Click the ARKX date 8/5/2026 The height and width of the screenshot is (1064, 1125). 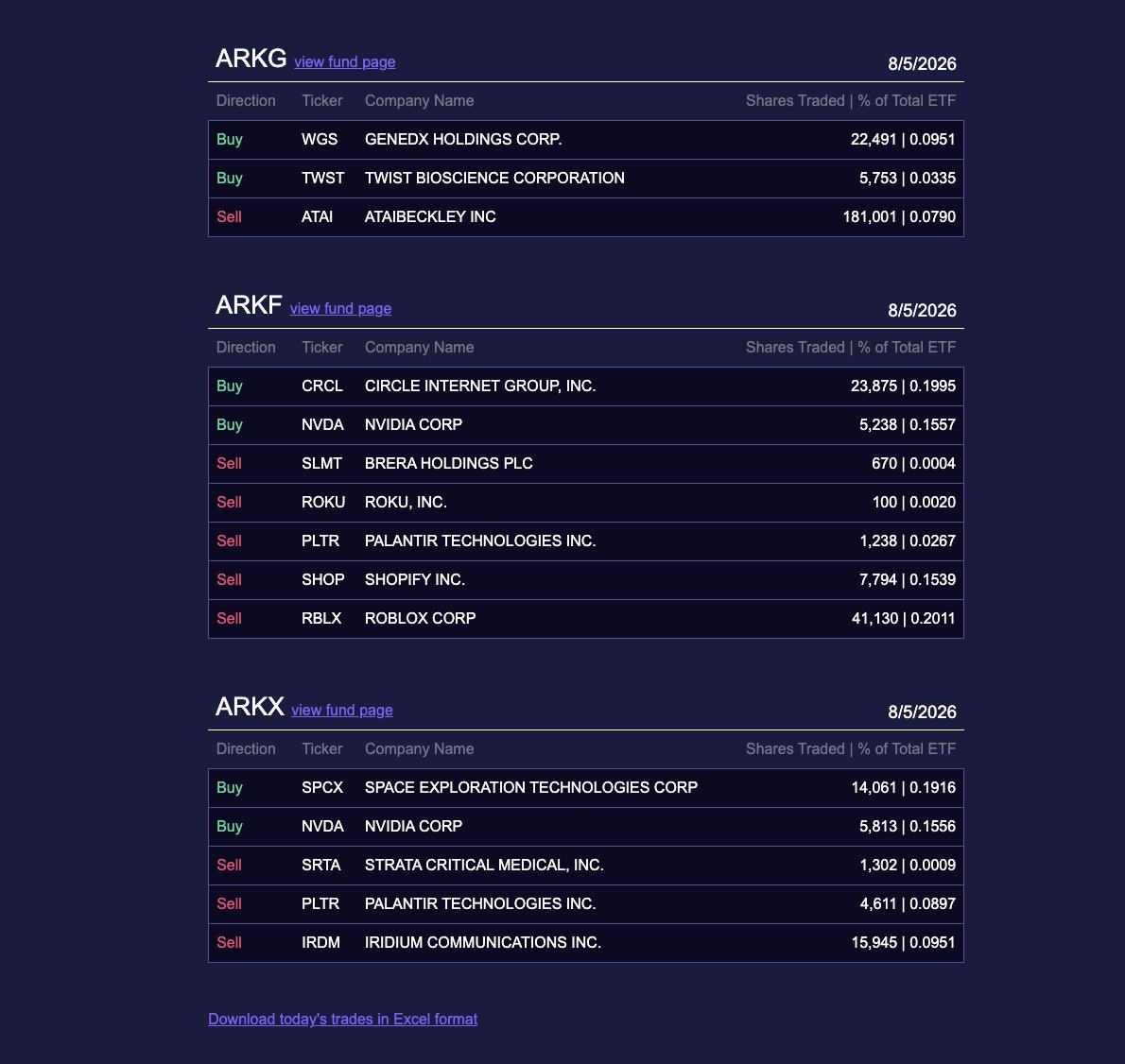[922, 712]
